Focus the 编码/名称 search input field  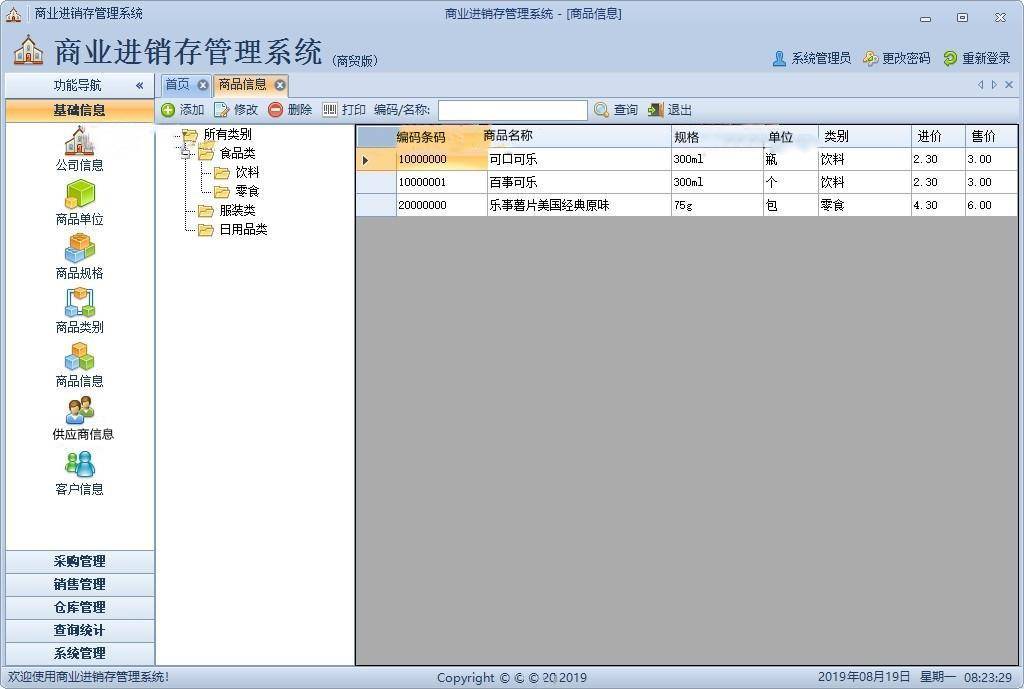(512, 110)
